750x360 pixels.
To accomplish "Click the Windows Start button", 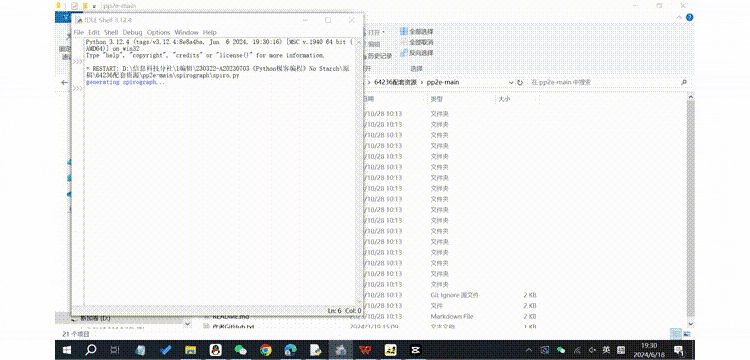I will pos(66,350).
